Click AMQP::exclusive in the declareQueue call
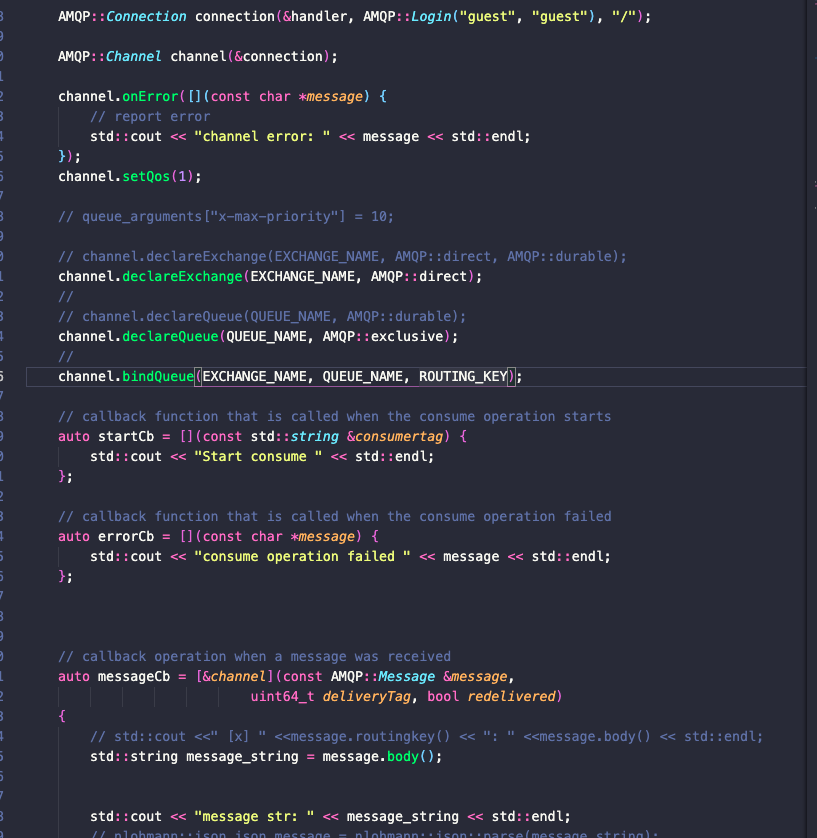Viewport: 817px width, 838px height. (383, 337)
